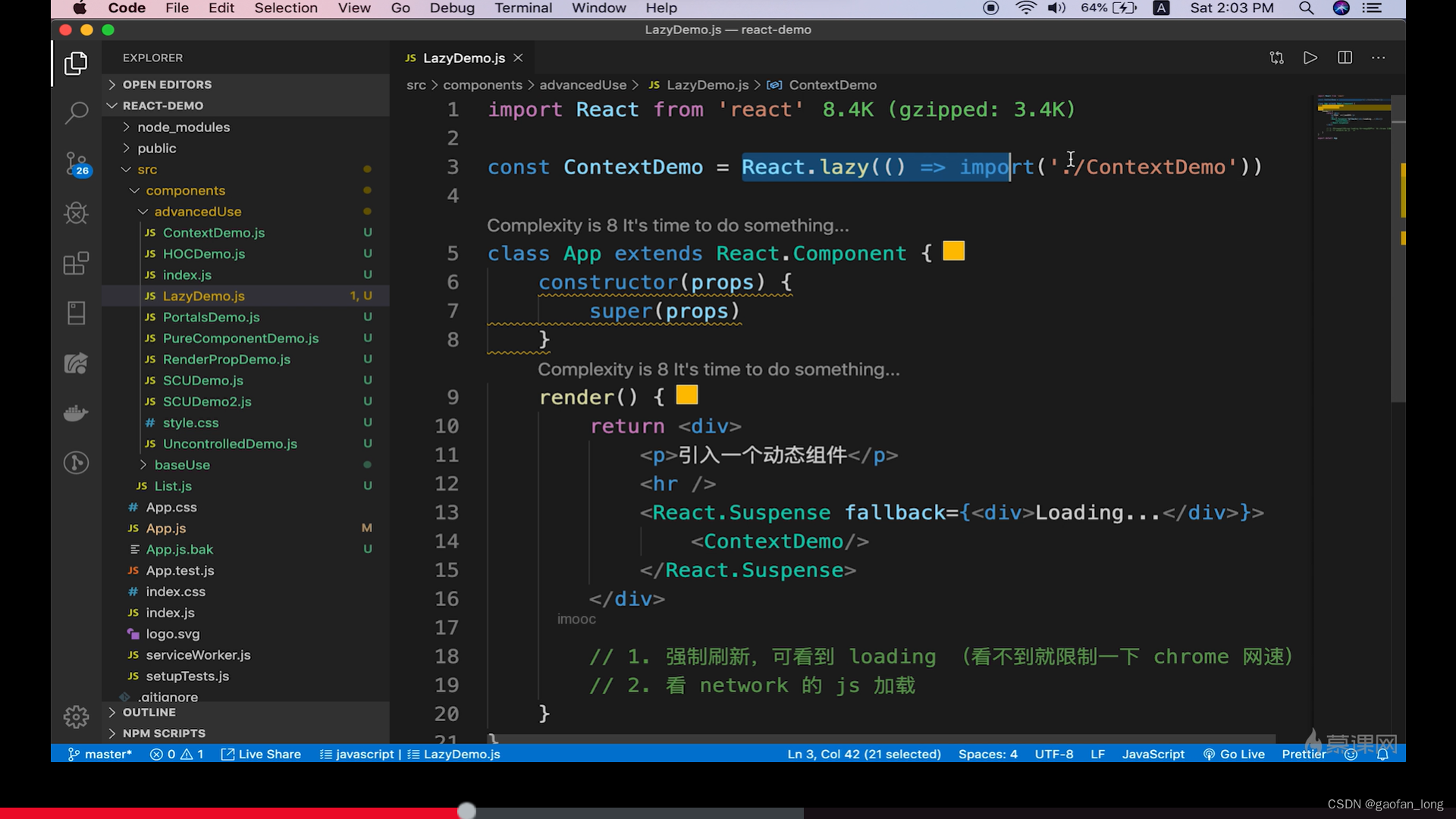
Task: Close the LazyDemo.js editor tab
Action: (519, 58)
